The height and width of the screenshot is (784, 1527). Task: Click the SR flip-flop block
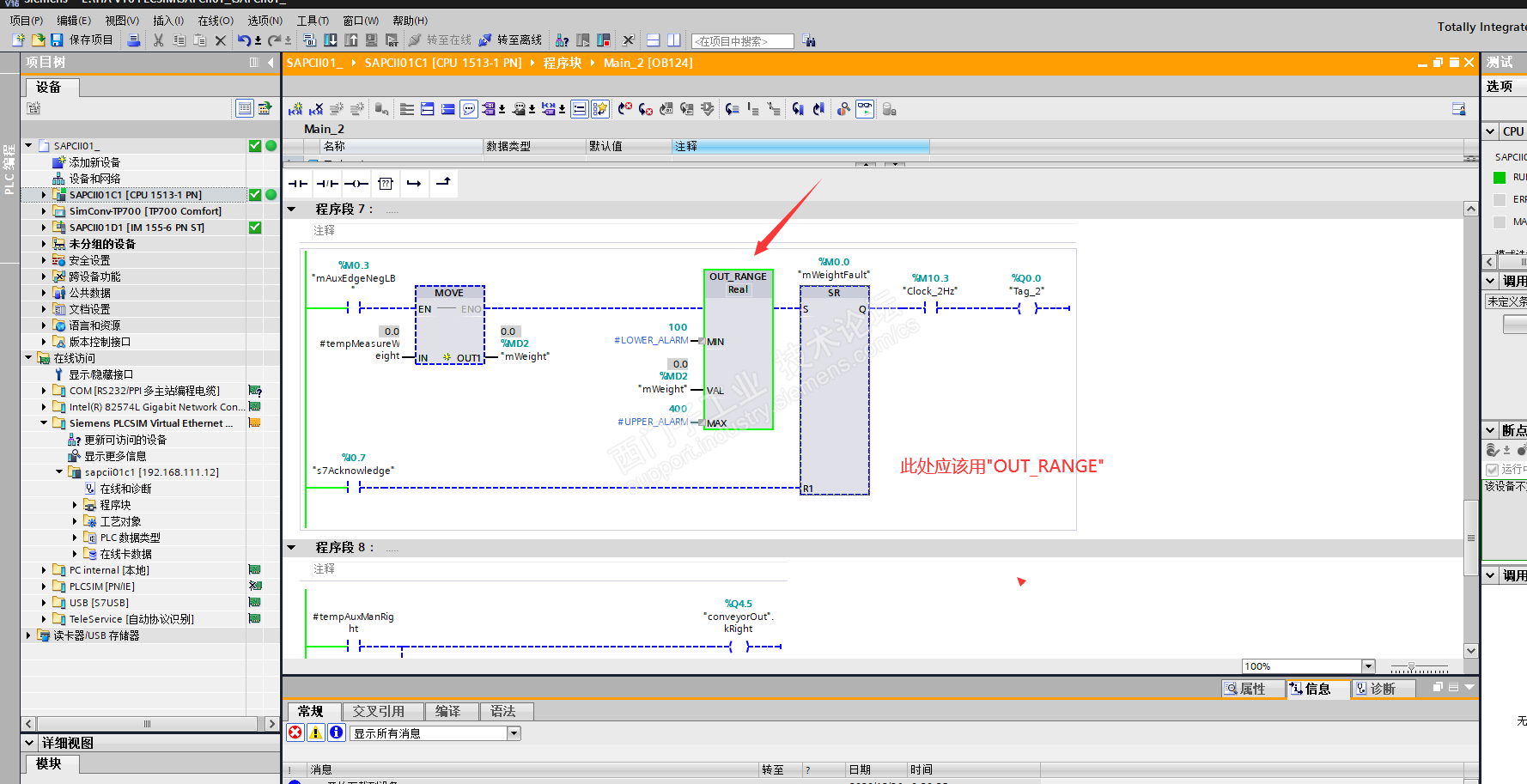tap(835, 391)
